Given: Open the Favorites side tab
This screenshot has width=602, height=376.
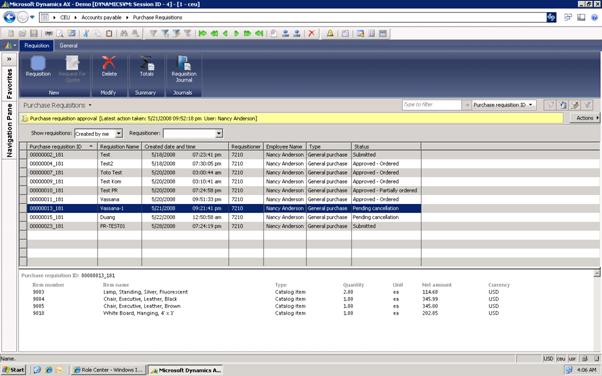Looking at the screenshot, I should coord(9,83).
